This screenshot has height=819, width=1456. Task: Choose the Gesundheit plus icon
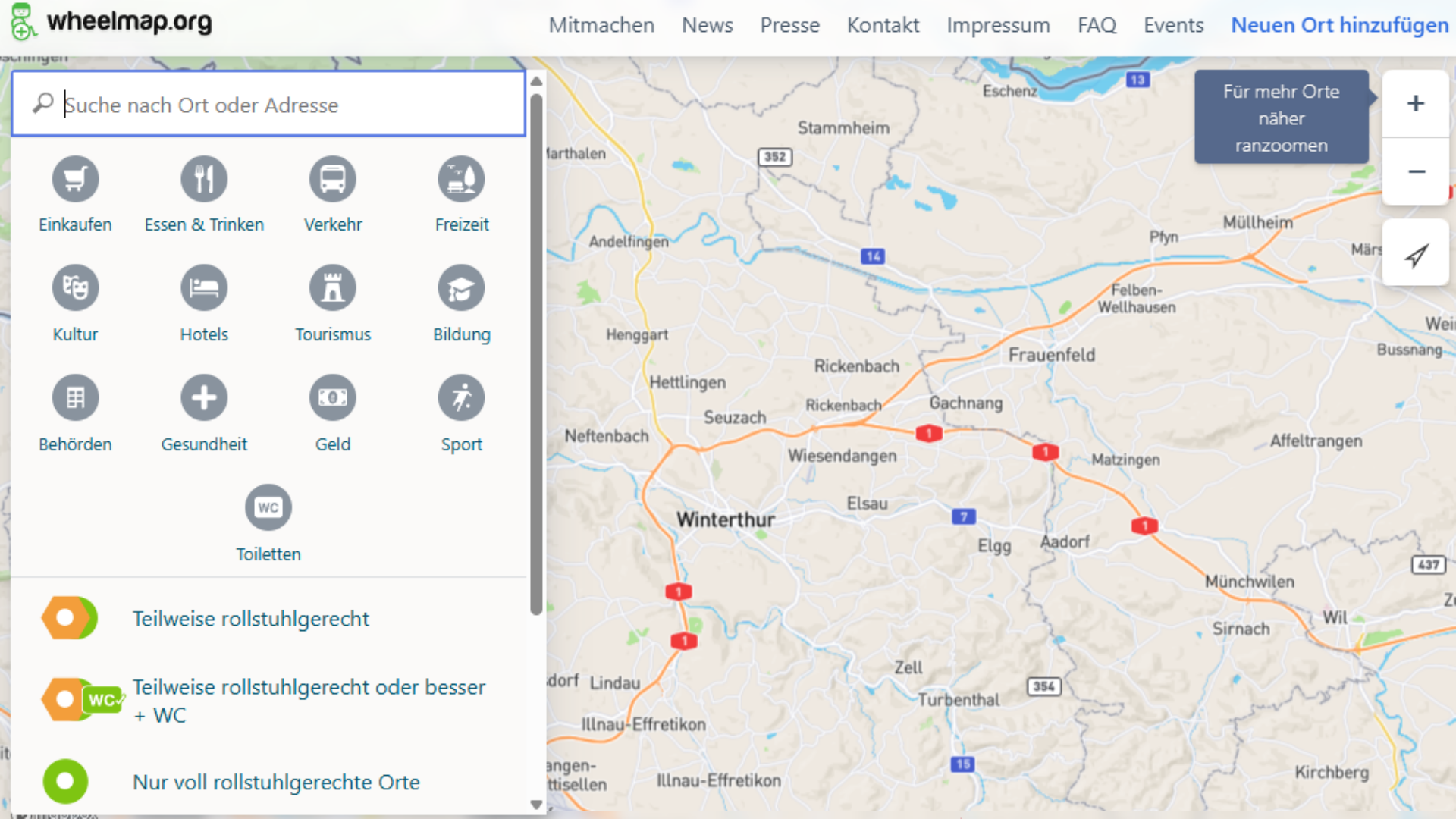pos(204,397)
